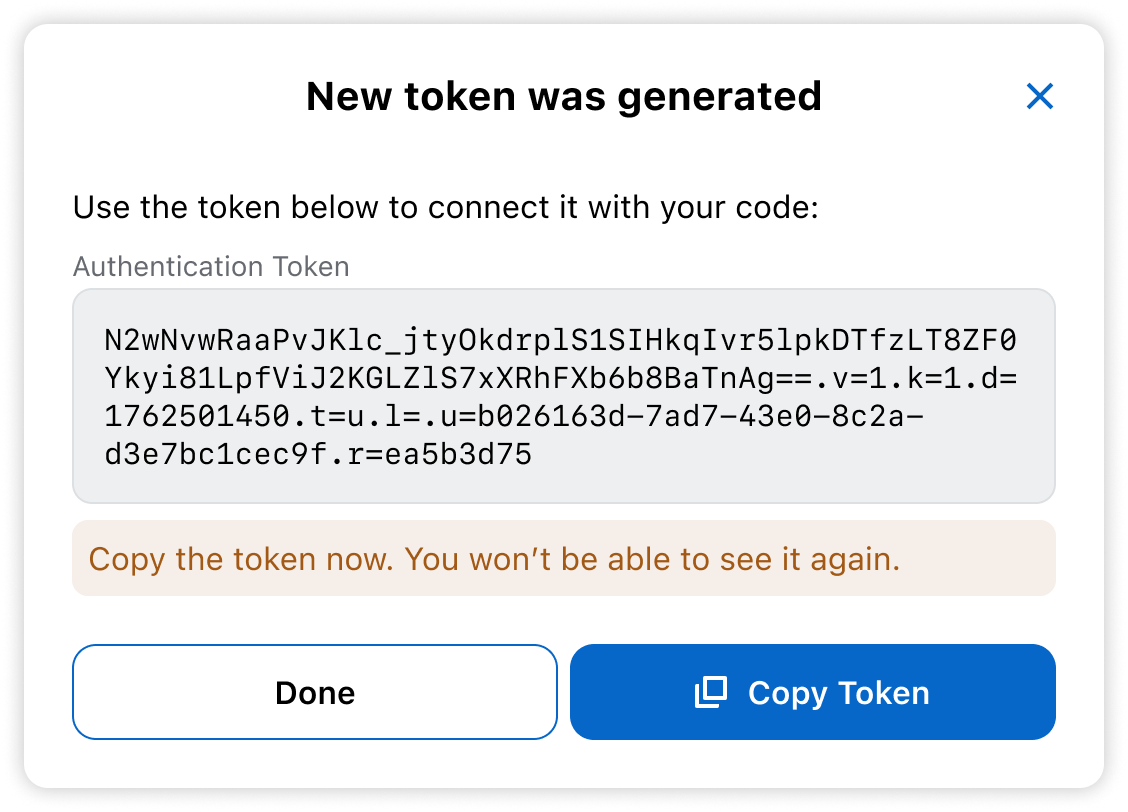Select the orange warning message banner
This screenshot has width=1128, height=812.
point(563,558)
